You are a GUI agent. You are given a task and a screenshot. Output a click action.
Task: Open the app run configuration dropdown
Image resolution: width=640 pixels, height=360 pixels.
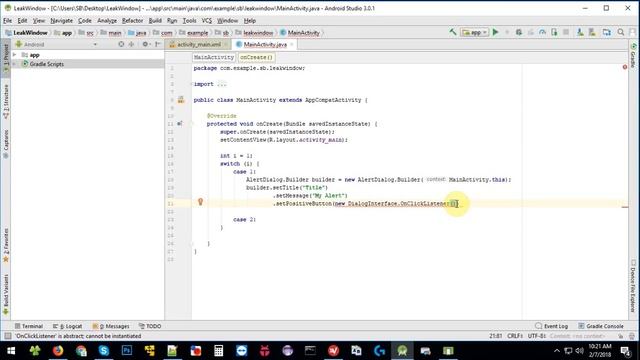click(474, 32)
